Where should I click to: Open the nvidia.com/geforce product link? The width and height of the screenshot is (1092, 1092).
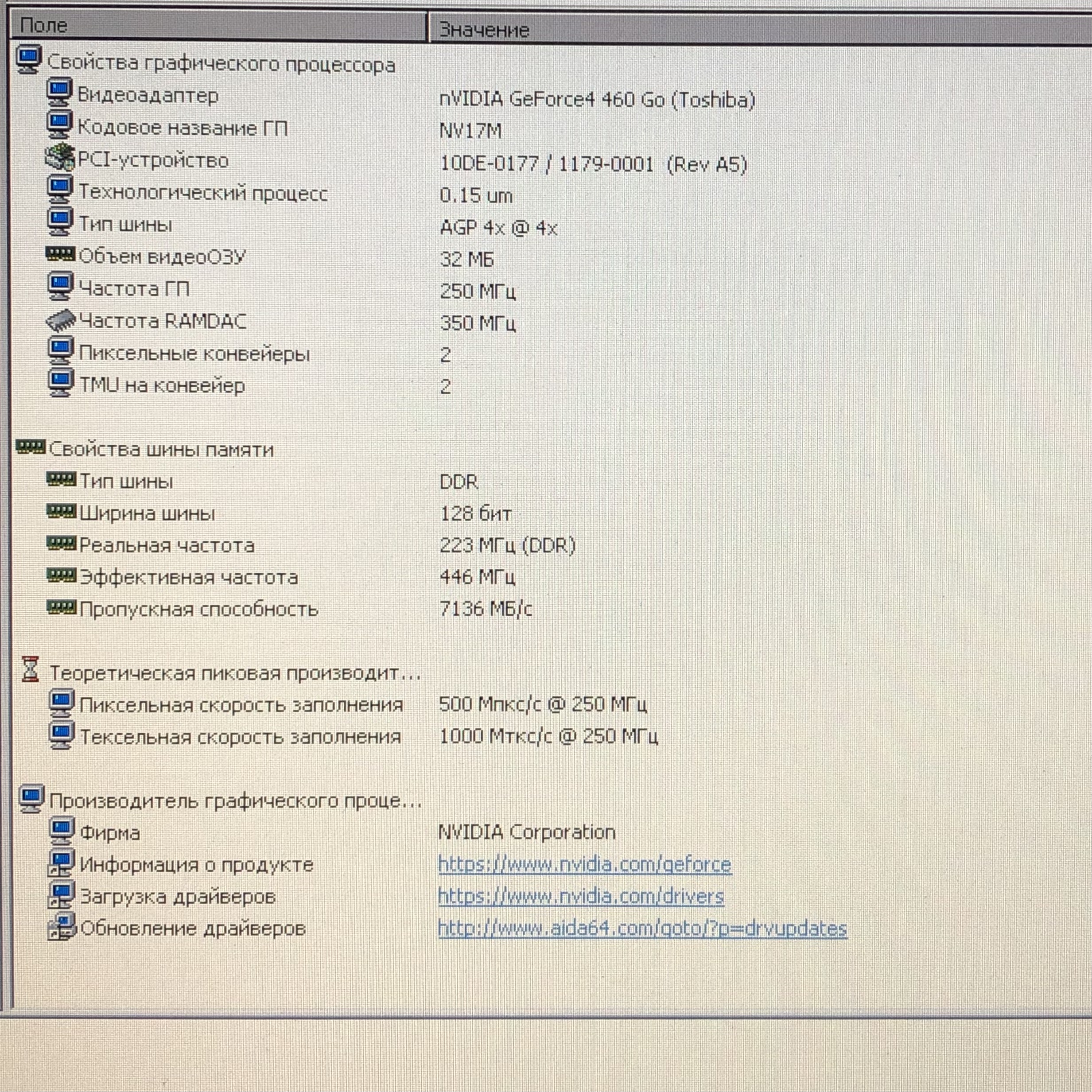pos(584,864)
